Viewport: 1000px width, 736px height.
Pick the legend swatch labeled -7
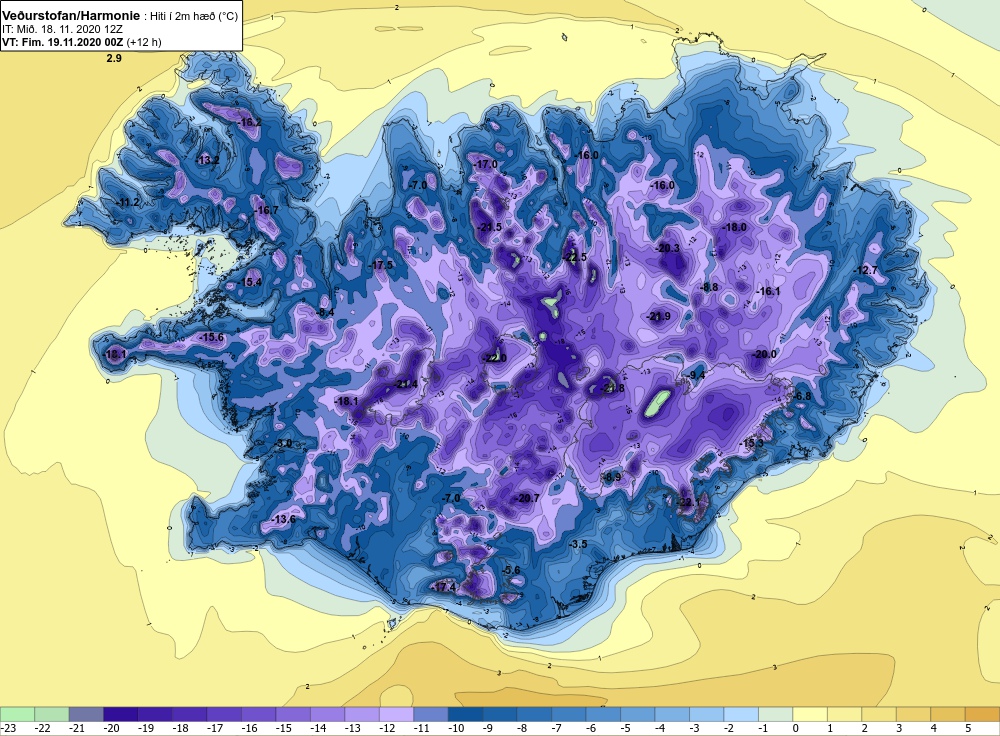pos(569,714)
